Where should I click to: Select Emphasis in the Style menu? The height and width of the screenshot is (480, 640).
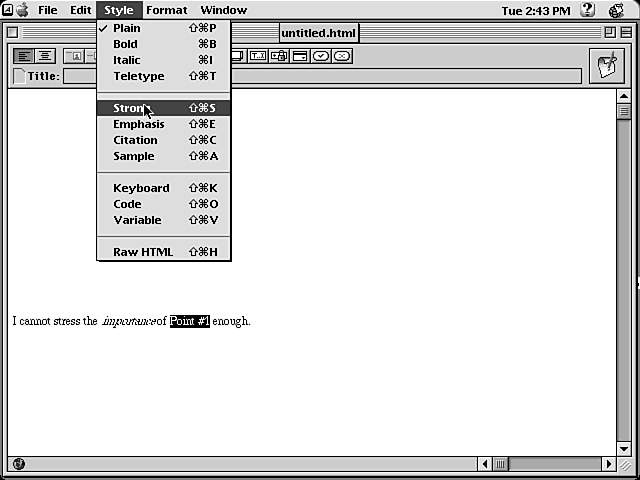pos(139,124)
